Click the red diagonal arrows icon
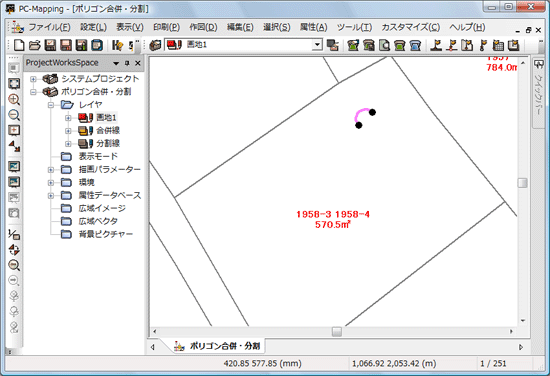 pyautogui.click(x=14, y=146)
